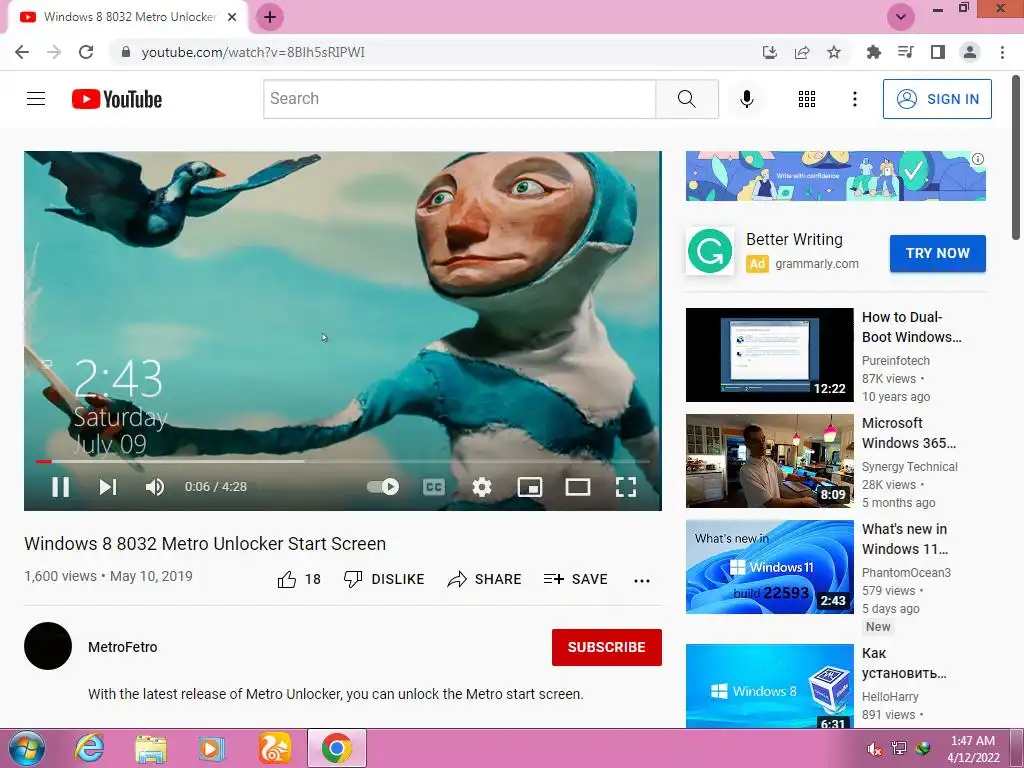Image resolution: width=1024 pixels, height=768 pixels.
Task: Open a new browser tab
Action: (x=270, y=17)
